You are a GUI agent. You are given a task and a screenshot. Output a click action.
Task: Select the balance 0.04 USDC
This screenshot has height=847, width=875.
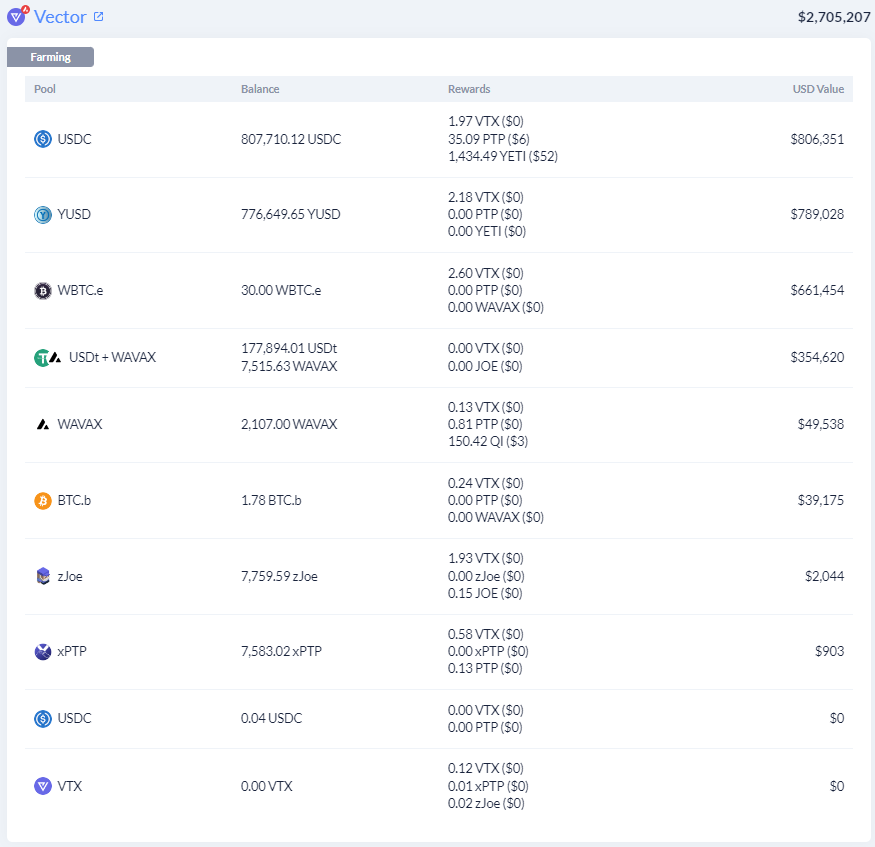pyautogui.click(x=271, y=718)
